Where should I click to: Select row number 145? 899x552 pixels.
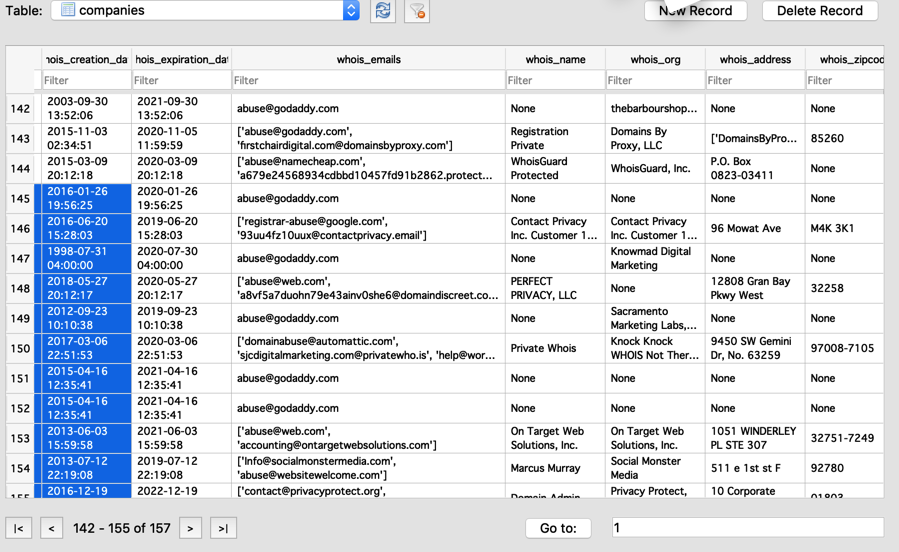pyautogui.click(x=20, y=198)
